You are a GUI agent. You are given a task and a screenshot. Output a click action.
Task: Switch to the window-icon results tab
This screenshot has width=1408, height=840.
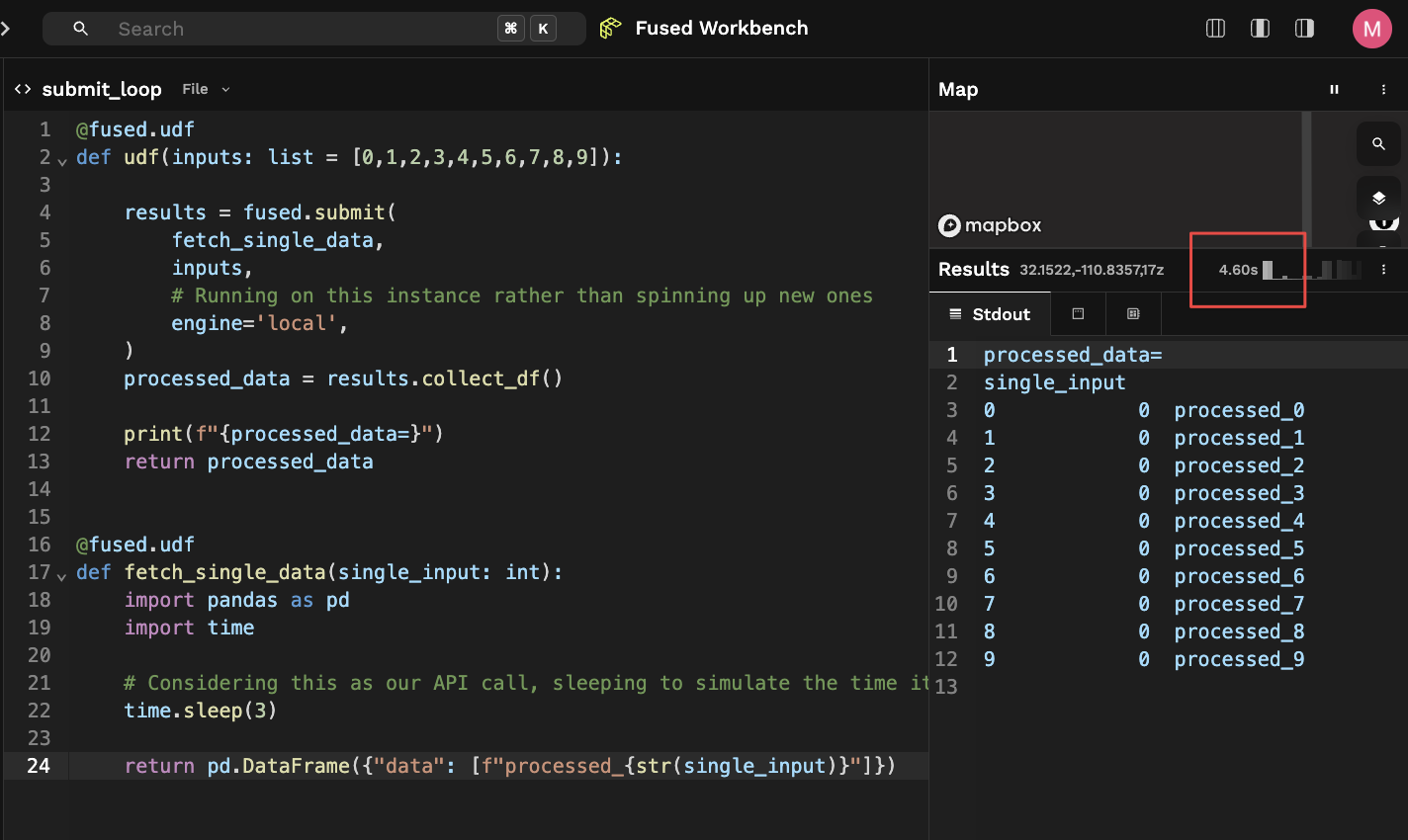[1078, 314]
